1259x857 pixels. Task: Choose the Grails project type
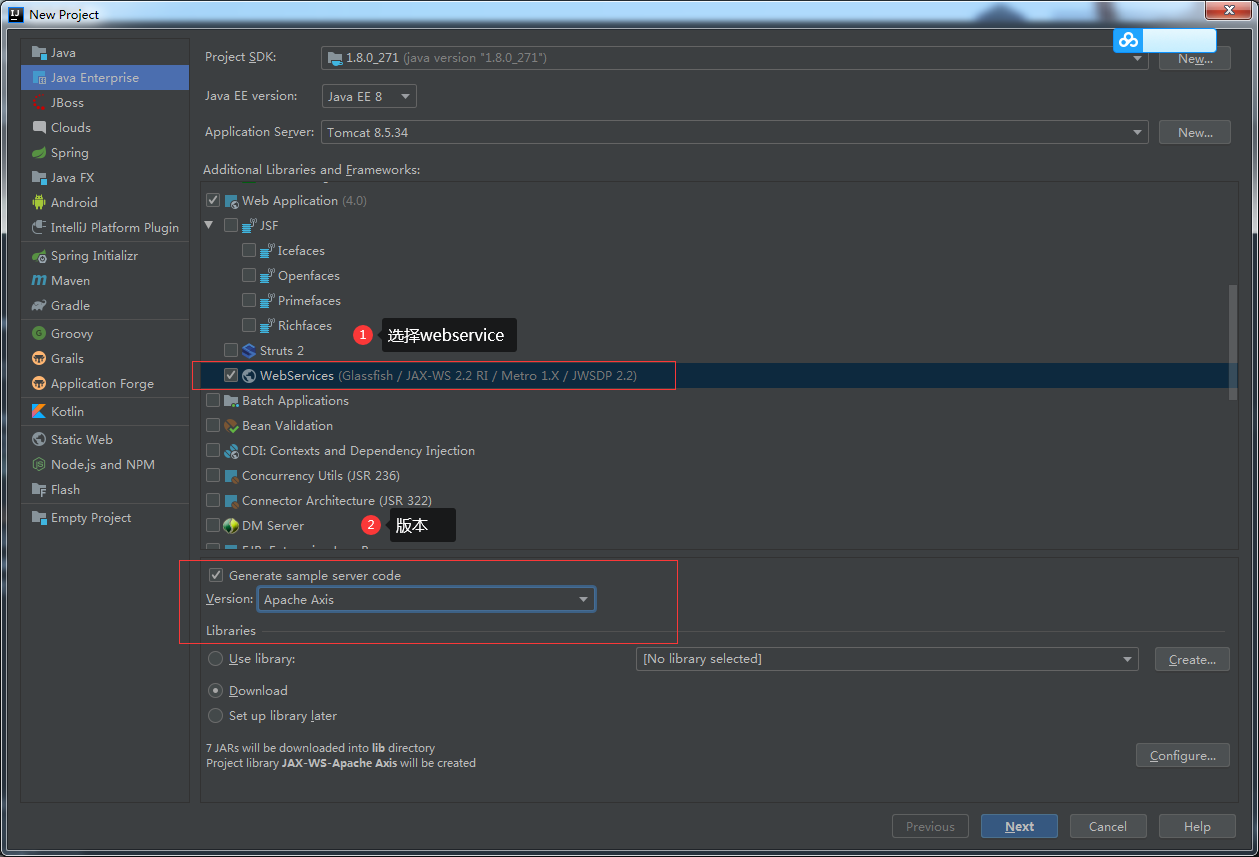(x=66, y=358)
